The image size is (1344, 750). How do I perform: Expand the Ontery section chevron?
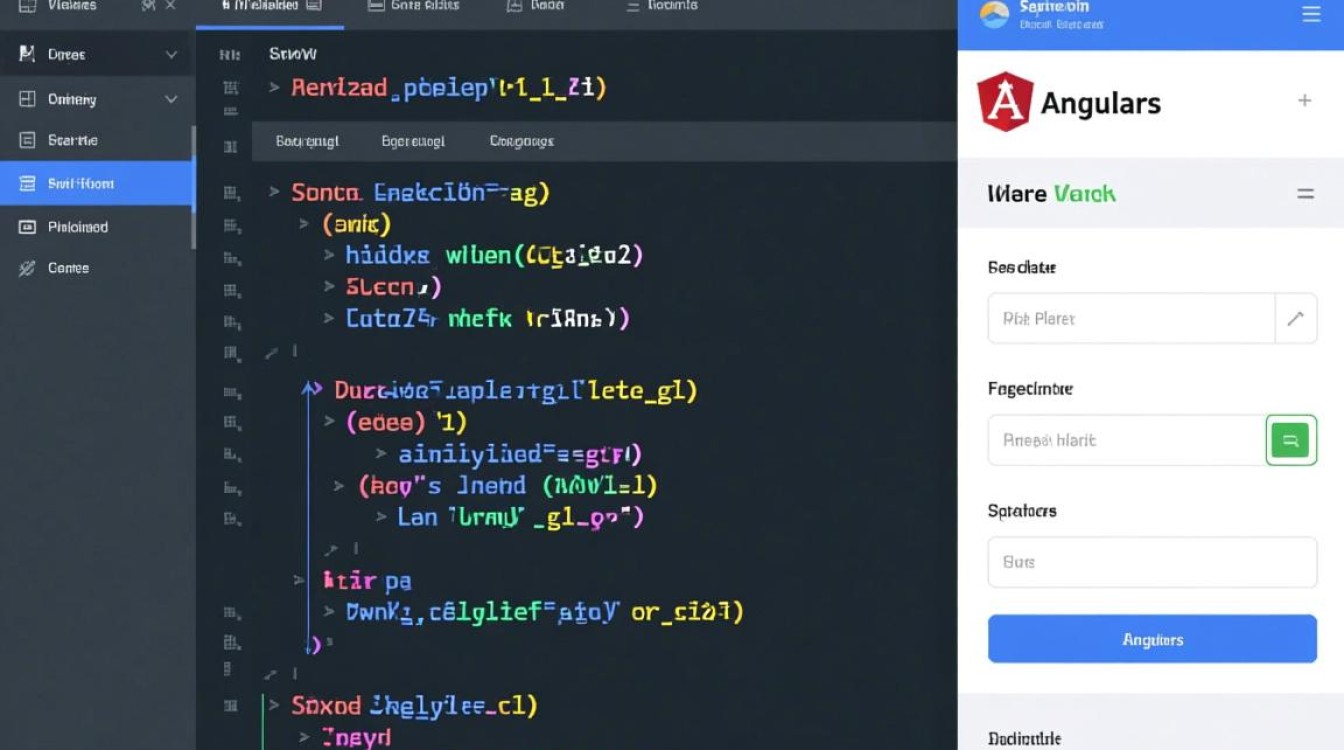[x=171, y=99]
